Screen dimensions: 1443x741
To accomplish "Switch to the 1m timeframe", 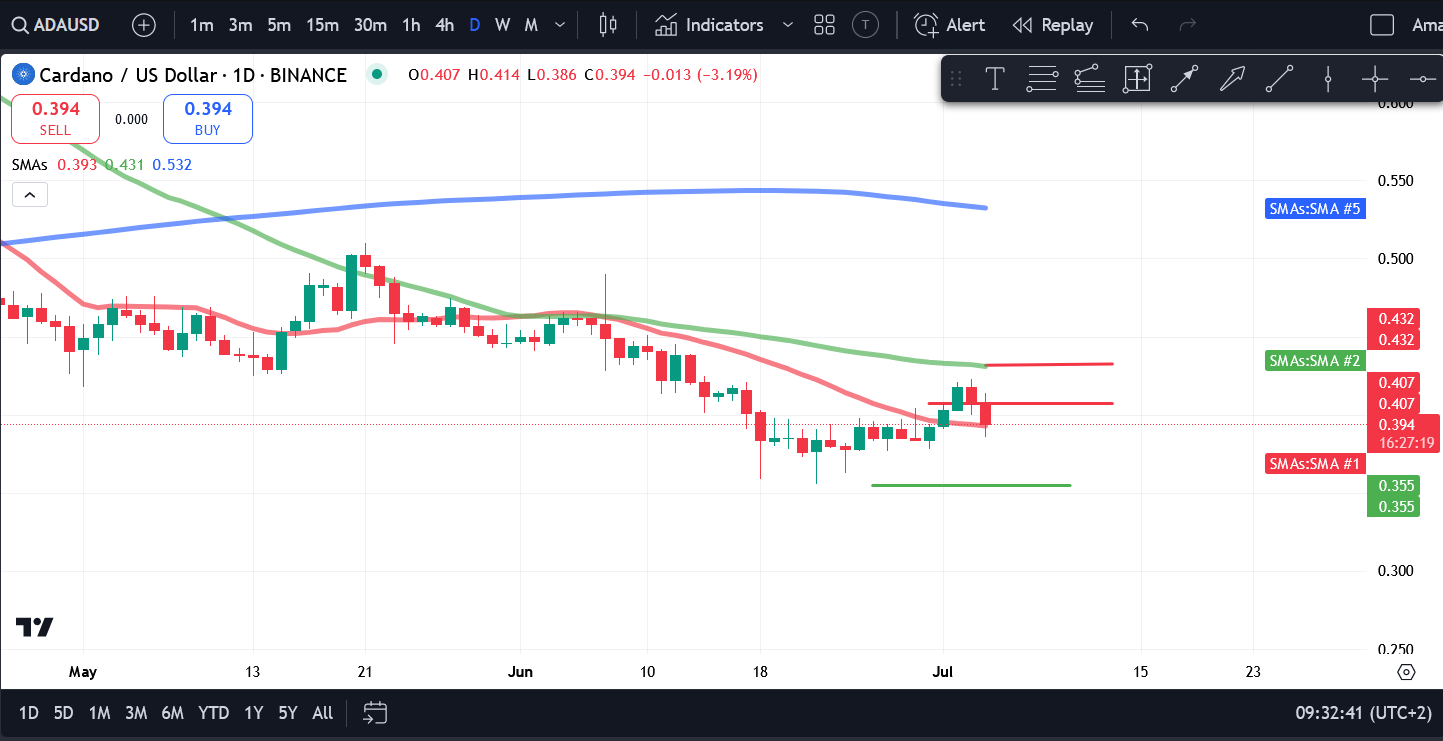I will point(202,25).
